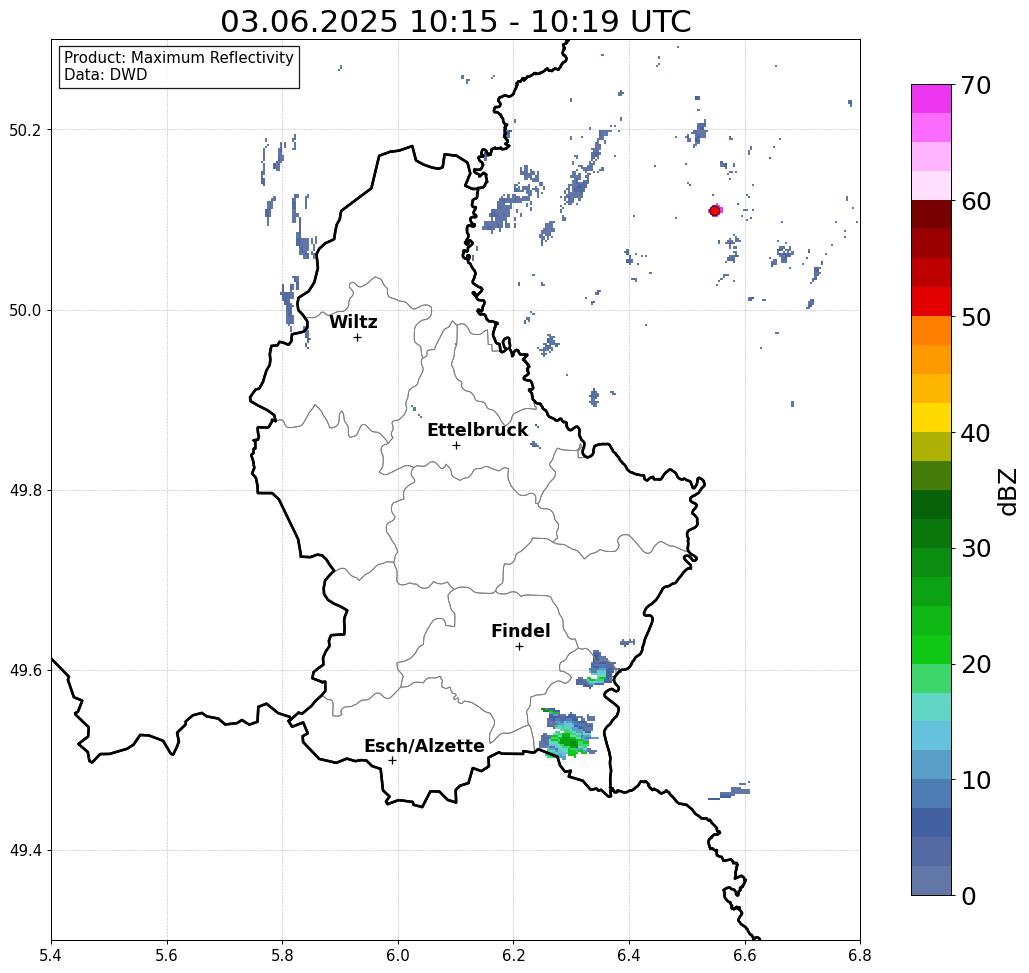
Task: Click the 'Product: Maximum Reflectivity' text
Action: point(178,58)
